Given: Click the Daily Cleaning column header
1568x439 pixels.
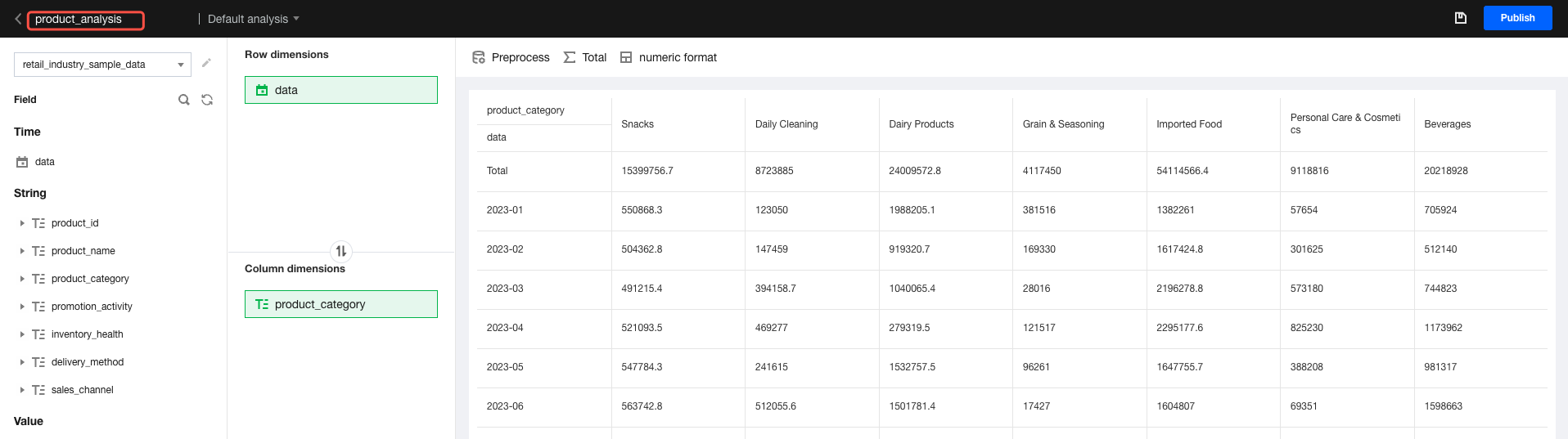Looking at the screenshot, I should 786,124.
